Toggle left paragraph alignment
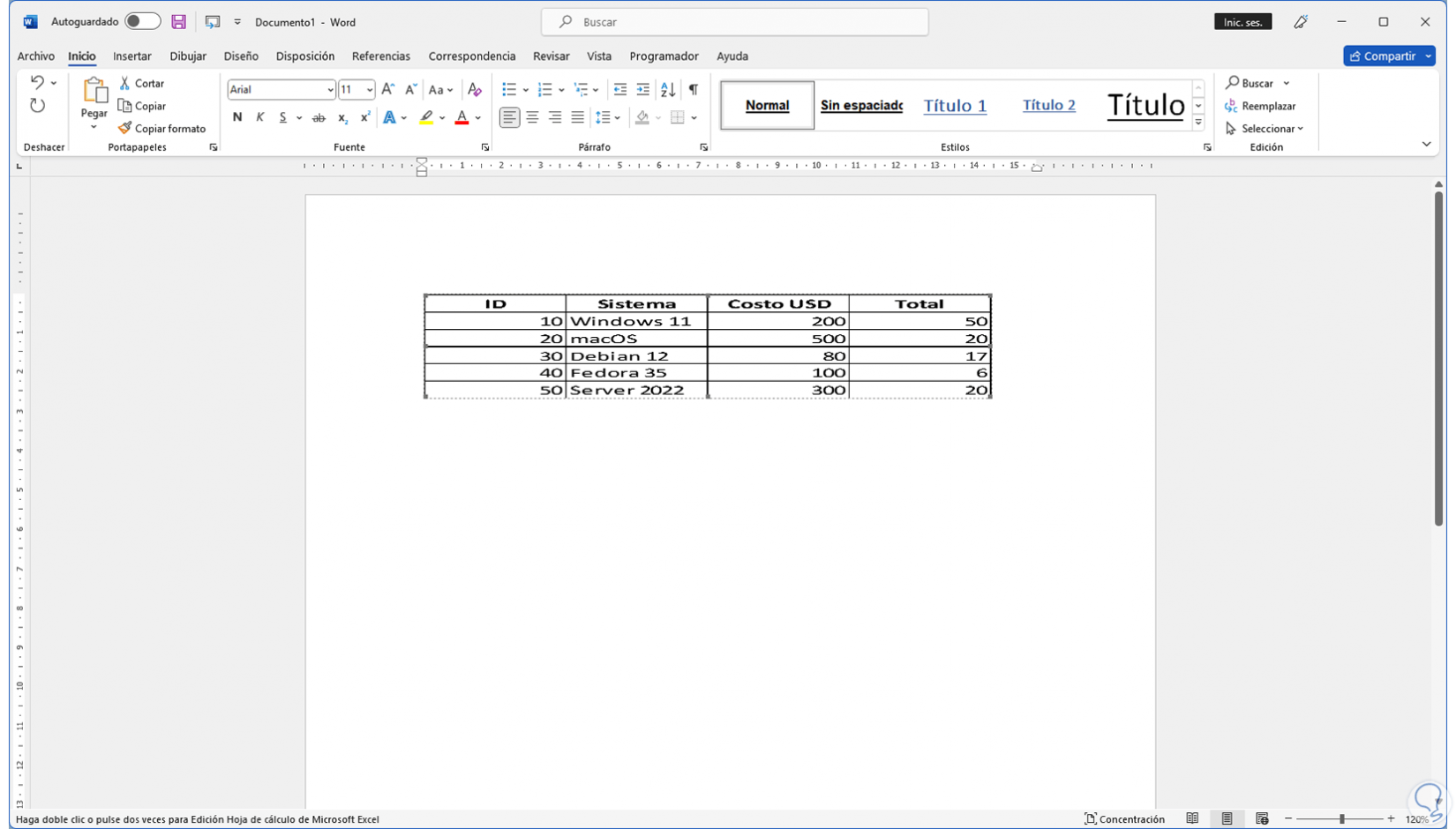The width and height of the screenshot is (1456, 829). click(x=509, y=117)
